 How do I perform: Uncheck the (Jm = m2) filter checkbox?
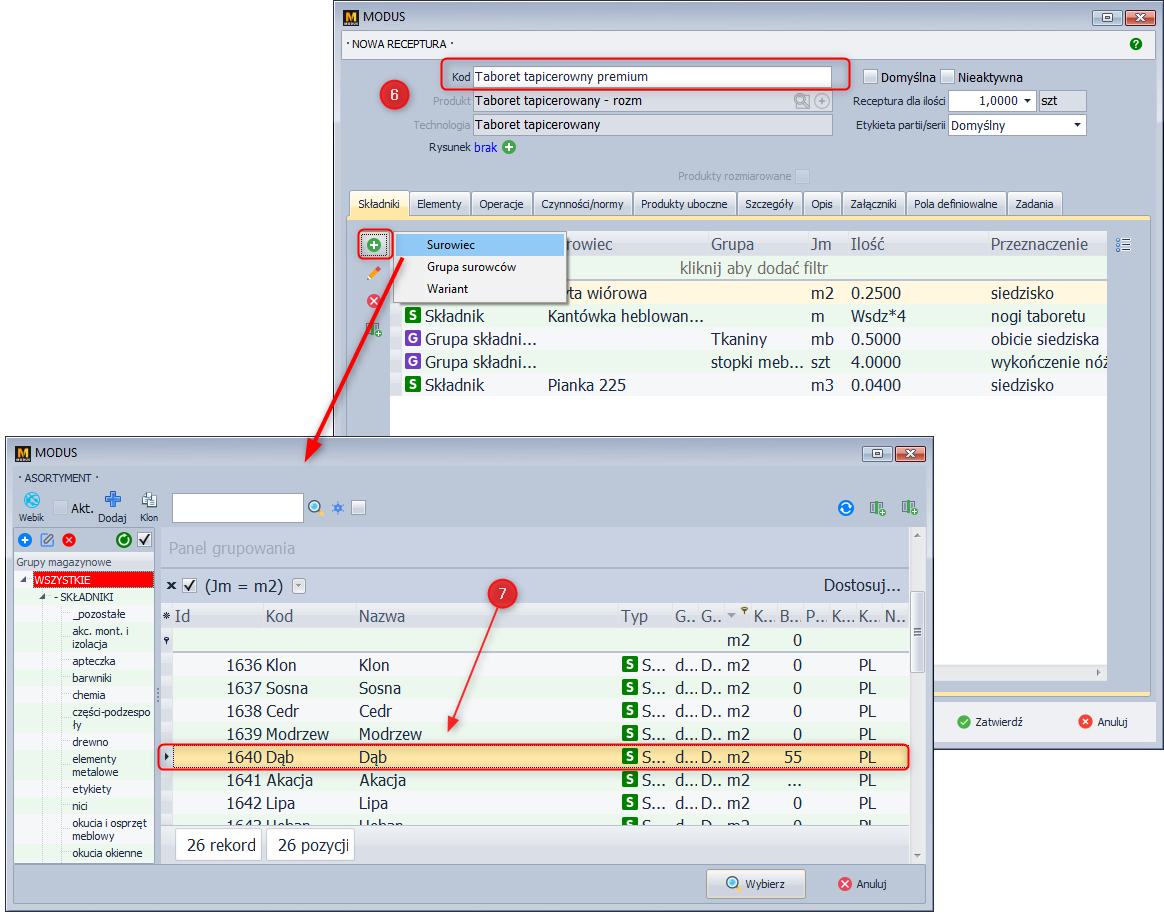point(190,586)
